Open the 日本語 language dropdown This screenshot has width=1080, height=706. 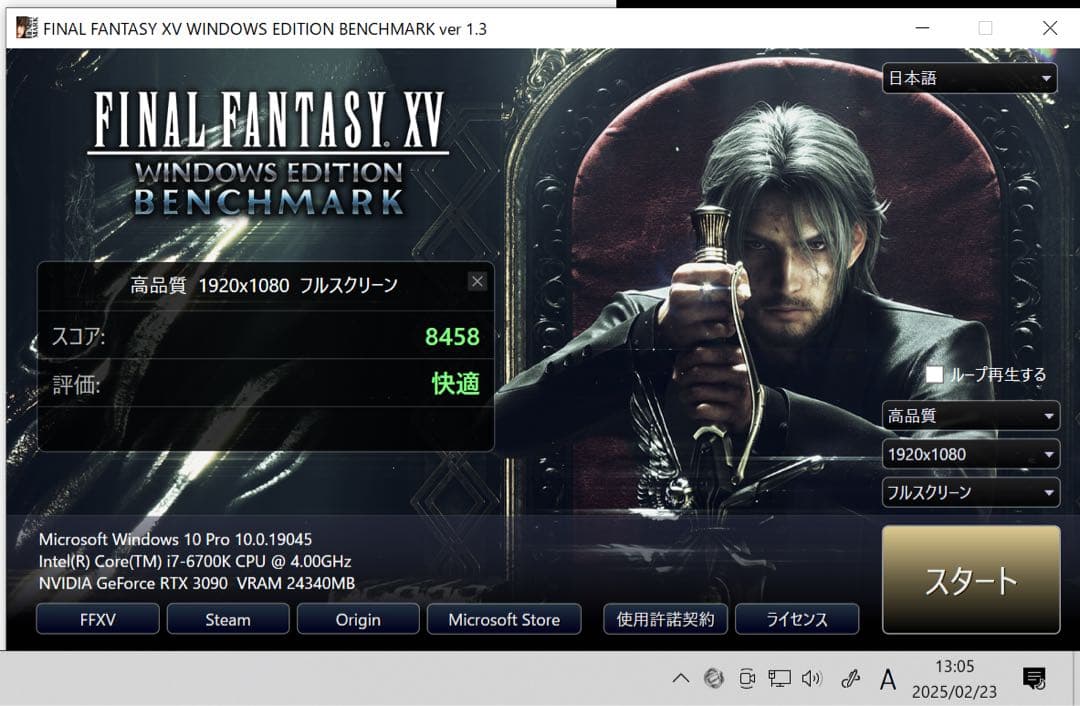[969, 78]
